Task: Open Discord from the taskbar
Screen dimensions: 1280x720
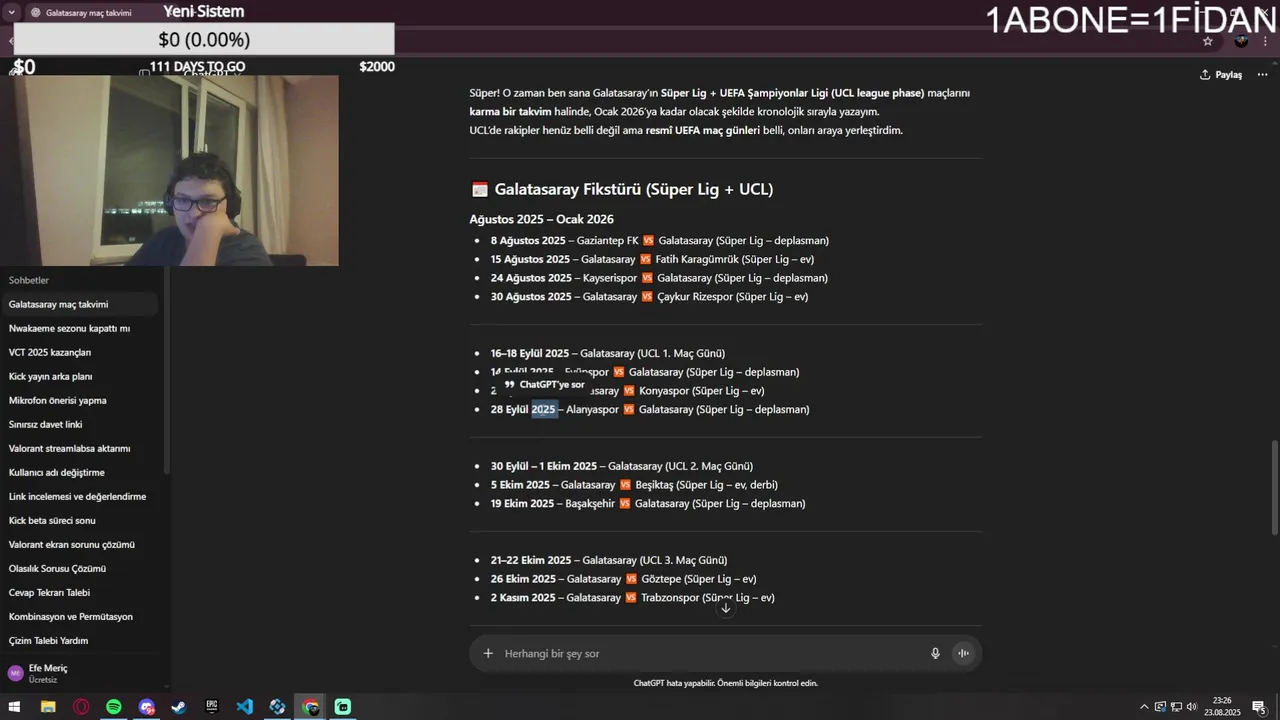Action: pos(147,707)
